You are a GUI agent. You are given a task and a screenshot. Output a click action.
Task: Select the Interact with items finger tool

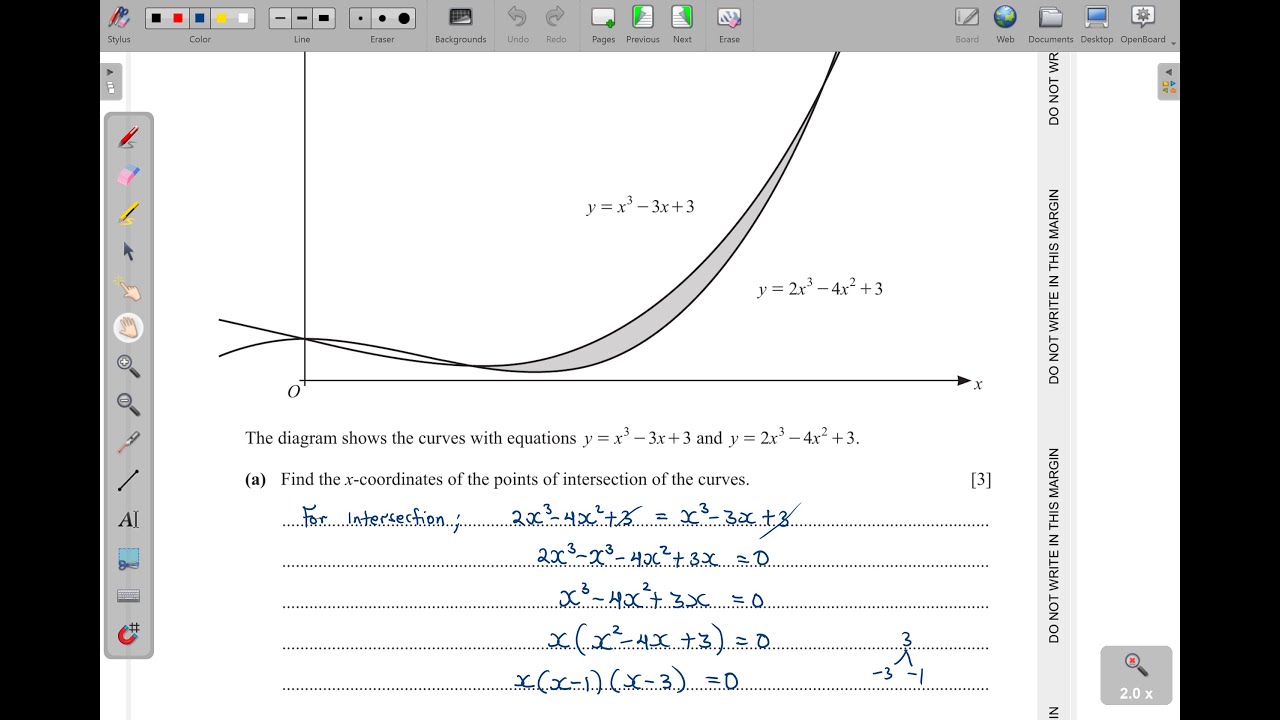pos(129,290)
